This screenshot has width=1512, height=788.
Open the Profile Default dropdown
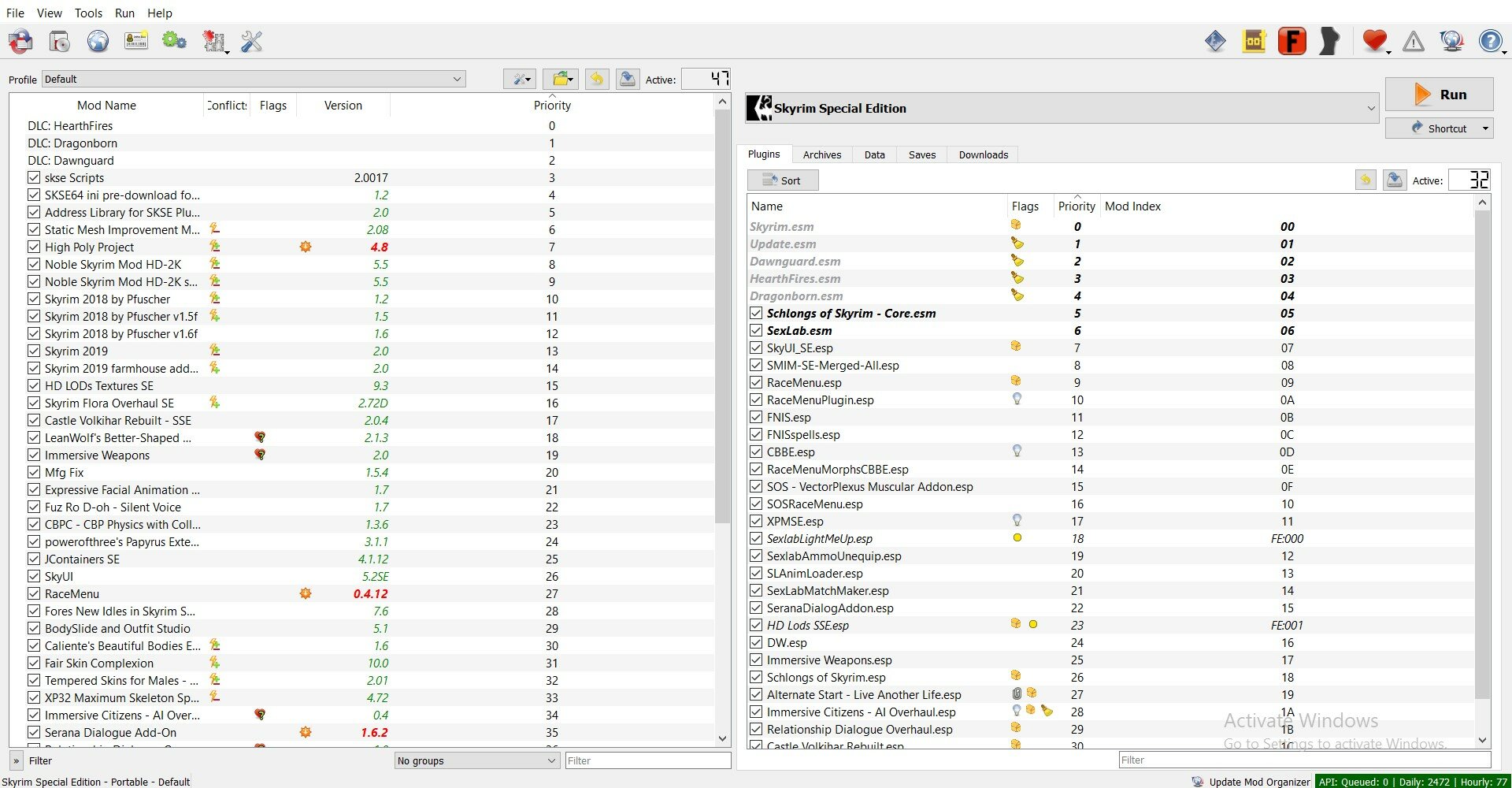coord(254,79)
